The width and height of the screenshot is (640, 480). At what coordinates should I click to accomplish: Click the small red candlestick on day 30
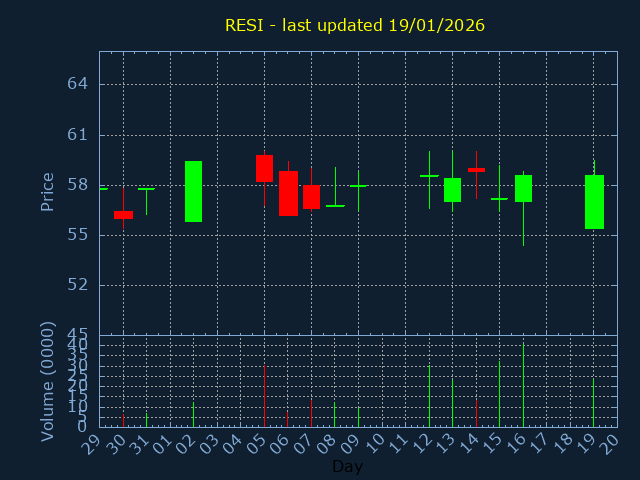point(123,215)
